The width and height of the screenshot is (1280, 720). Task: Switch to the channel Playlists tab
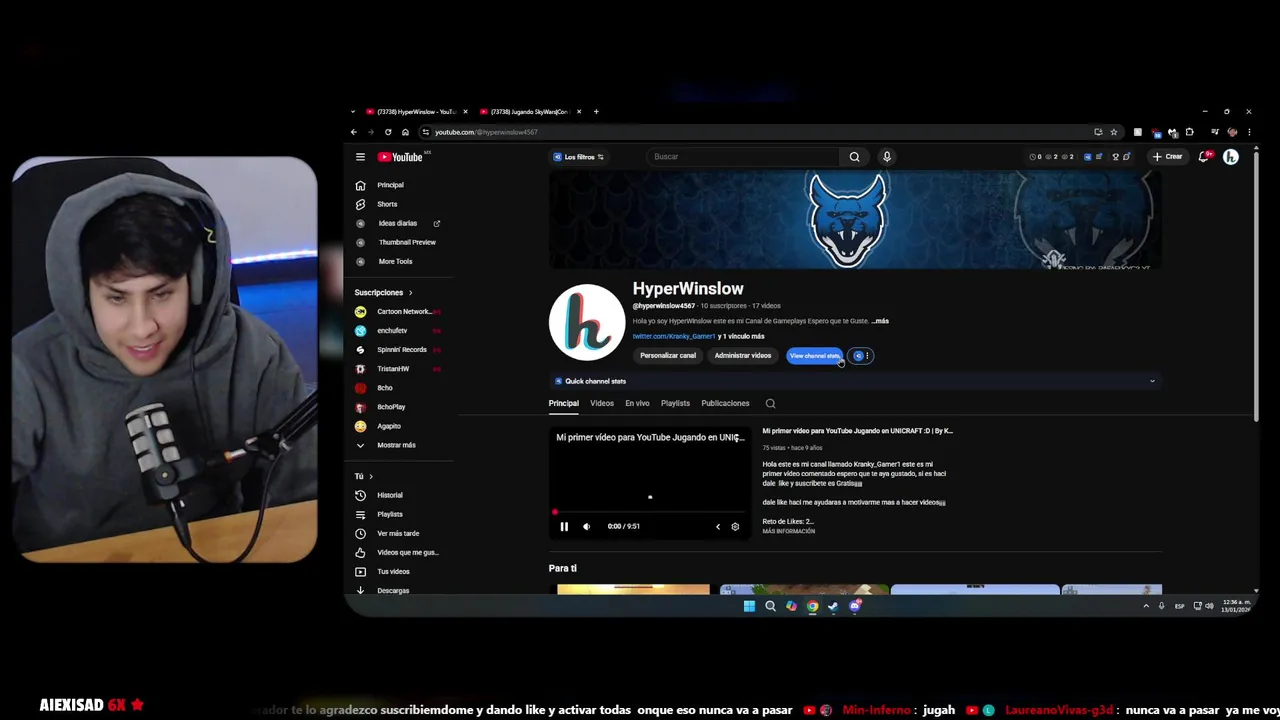[x=675, y=403]
